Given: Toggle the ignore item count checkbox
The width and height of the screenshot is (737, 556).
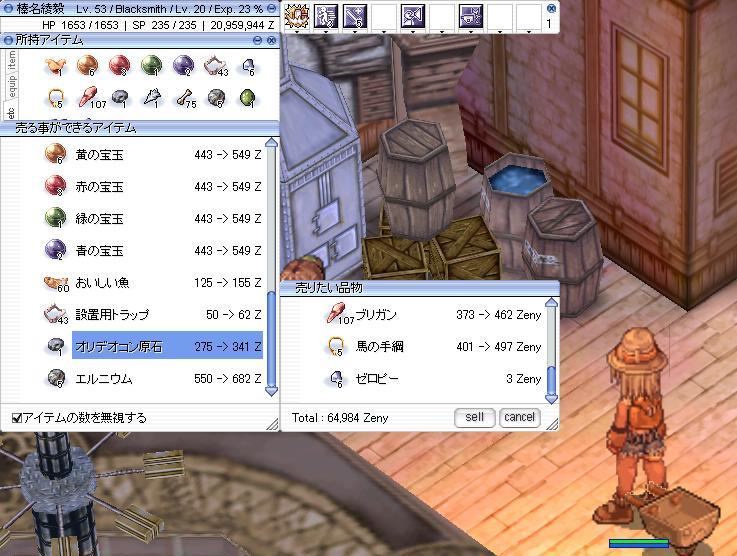Looking at the screenshot, I should tap(17, 418).
